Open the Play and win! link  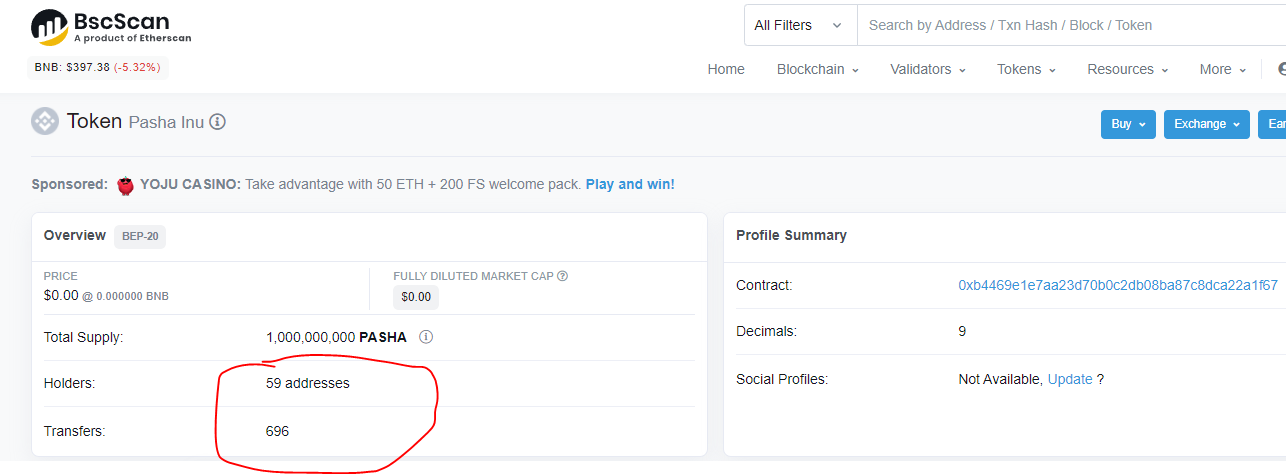coord(630,184)
